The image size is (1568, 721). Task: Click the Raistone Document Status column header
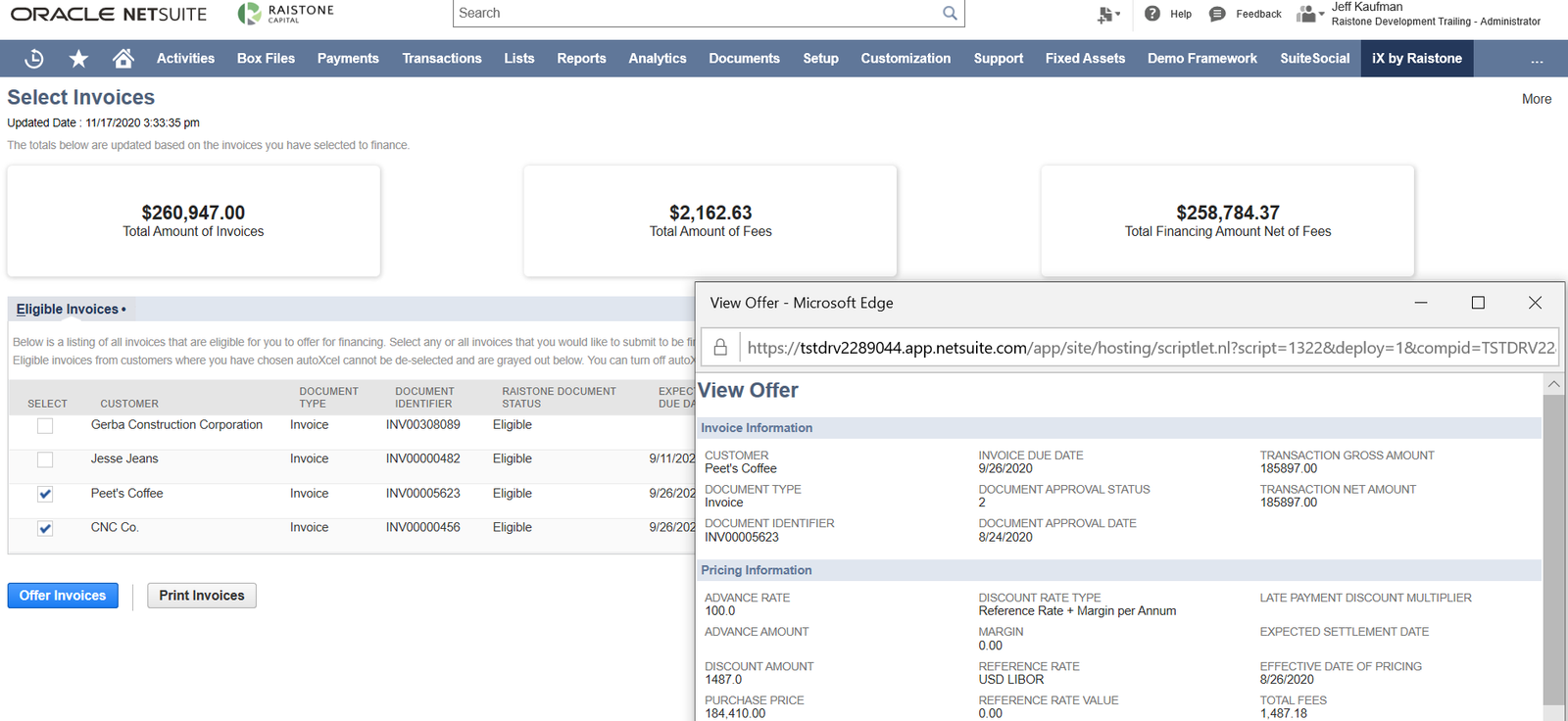click(x=559, y=397)
